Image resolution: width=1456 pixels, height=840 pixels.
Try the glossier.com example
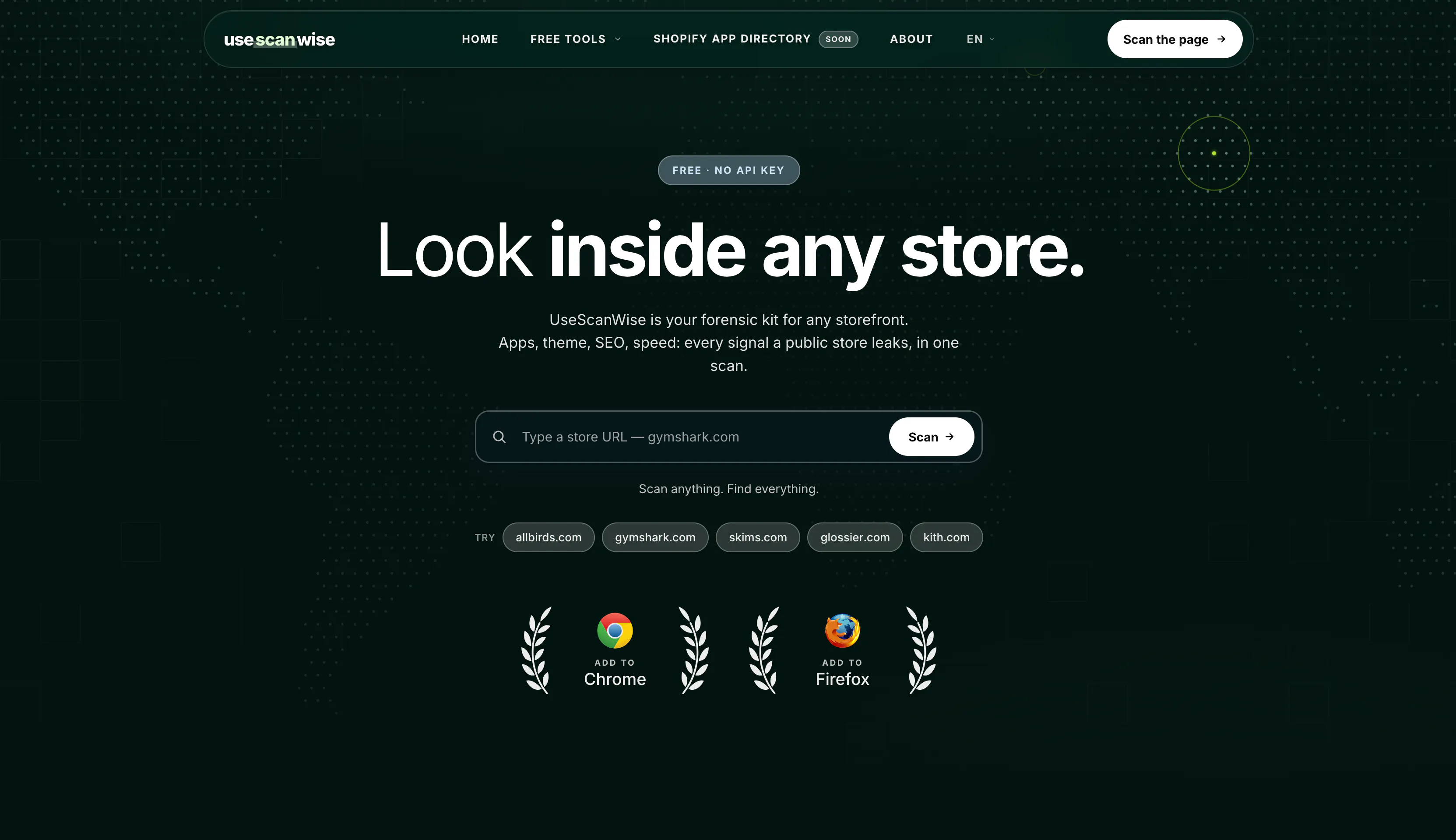point(855,537)
